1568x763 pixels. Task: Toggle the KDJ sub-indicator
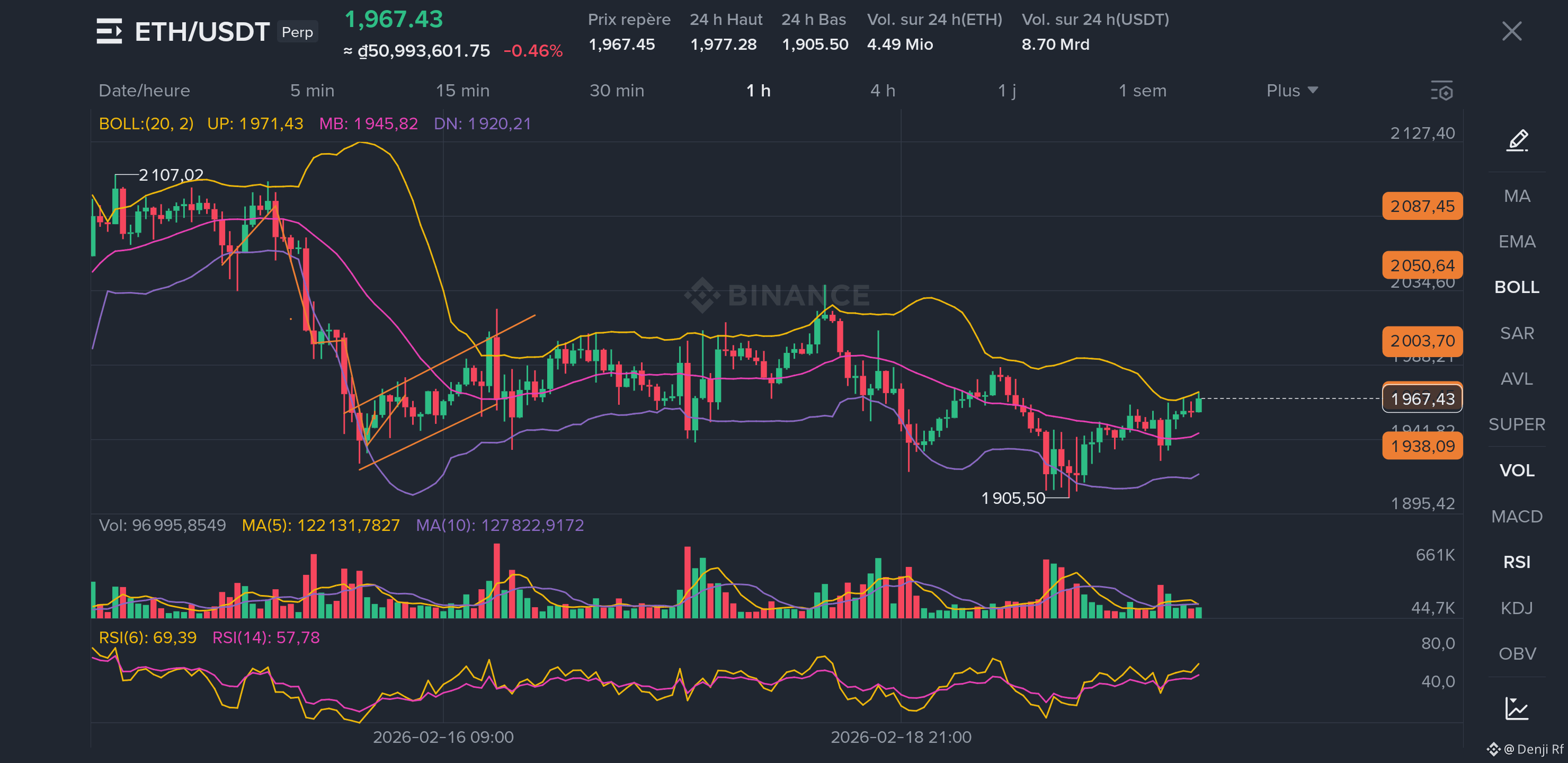(x=1517, y=608)
